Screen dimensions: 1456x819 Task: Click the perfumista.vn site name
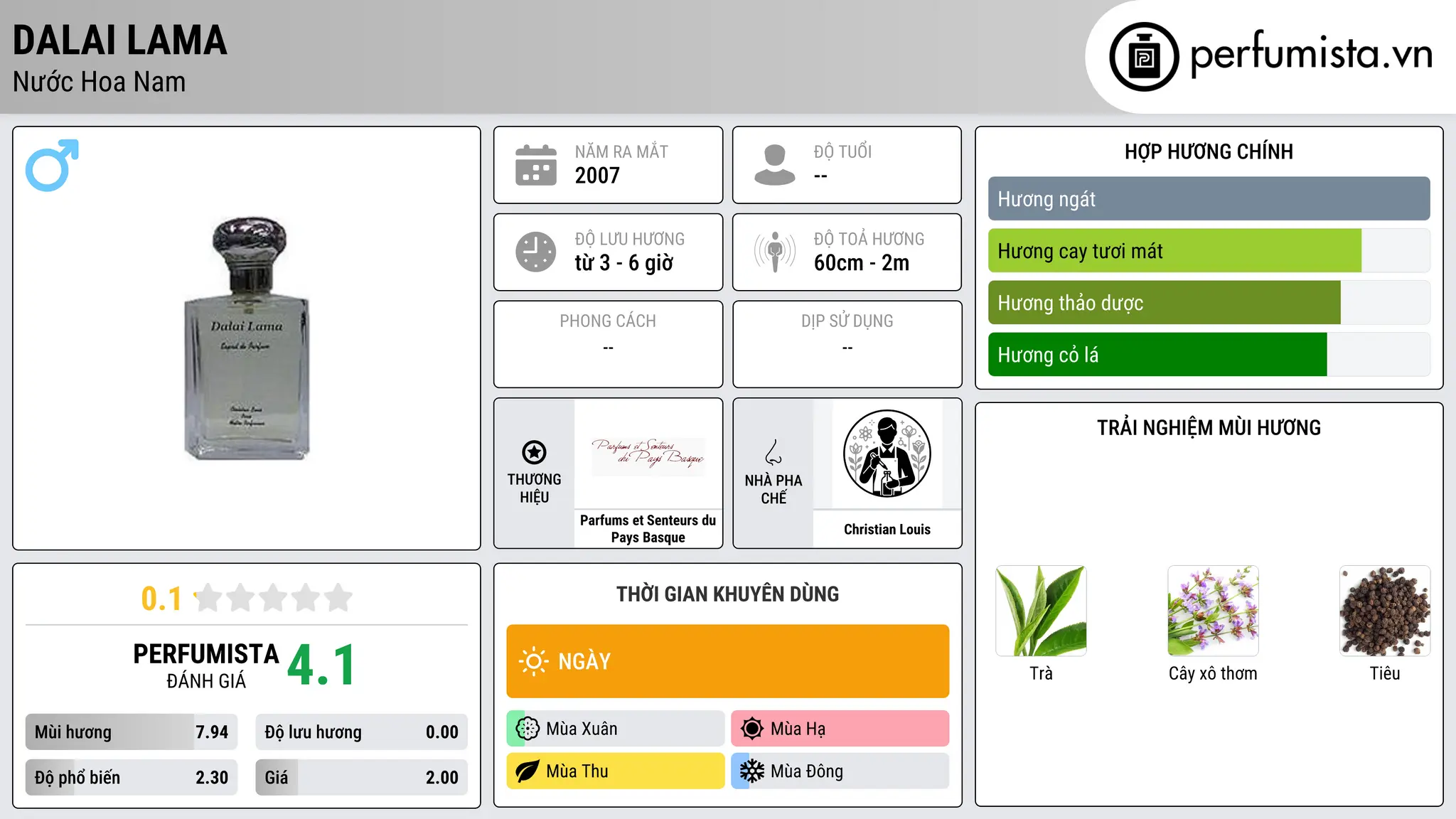1311,54
